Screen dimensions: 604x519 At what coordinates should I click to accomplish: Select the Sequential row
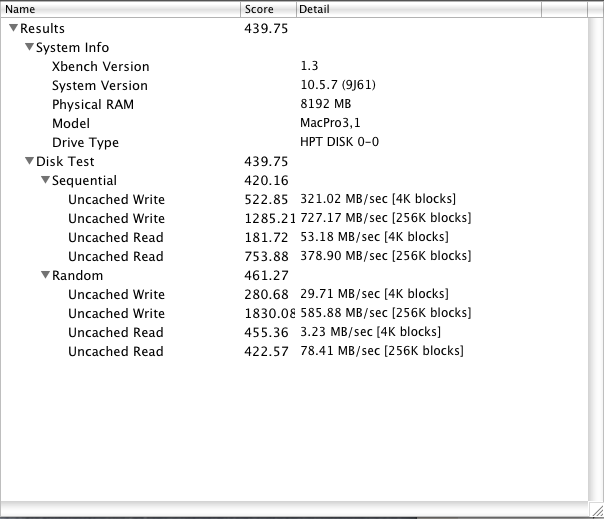point(294,180)
